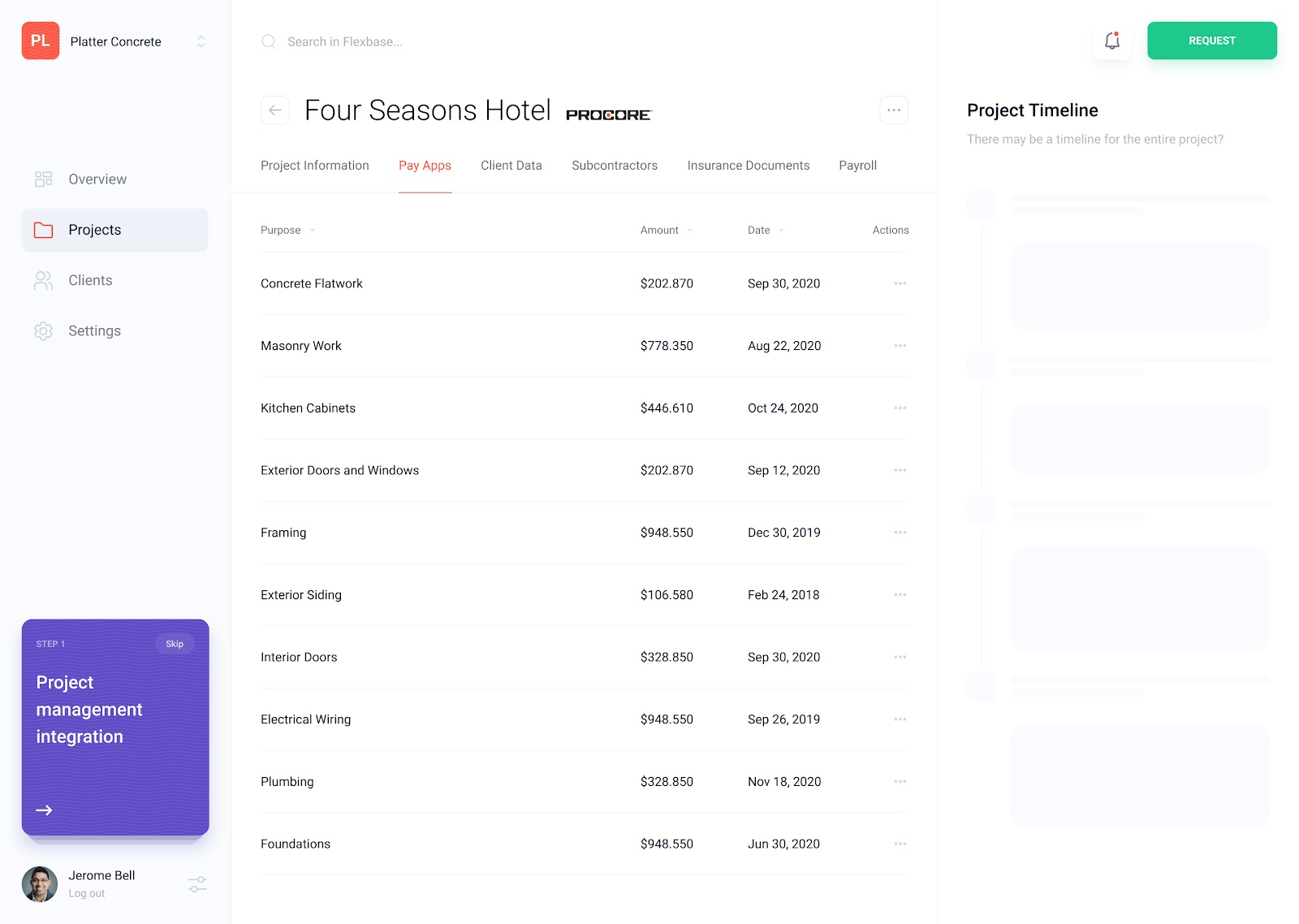Select the Interior Doors row name

click(x=299, y=657)
